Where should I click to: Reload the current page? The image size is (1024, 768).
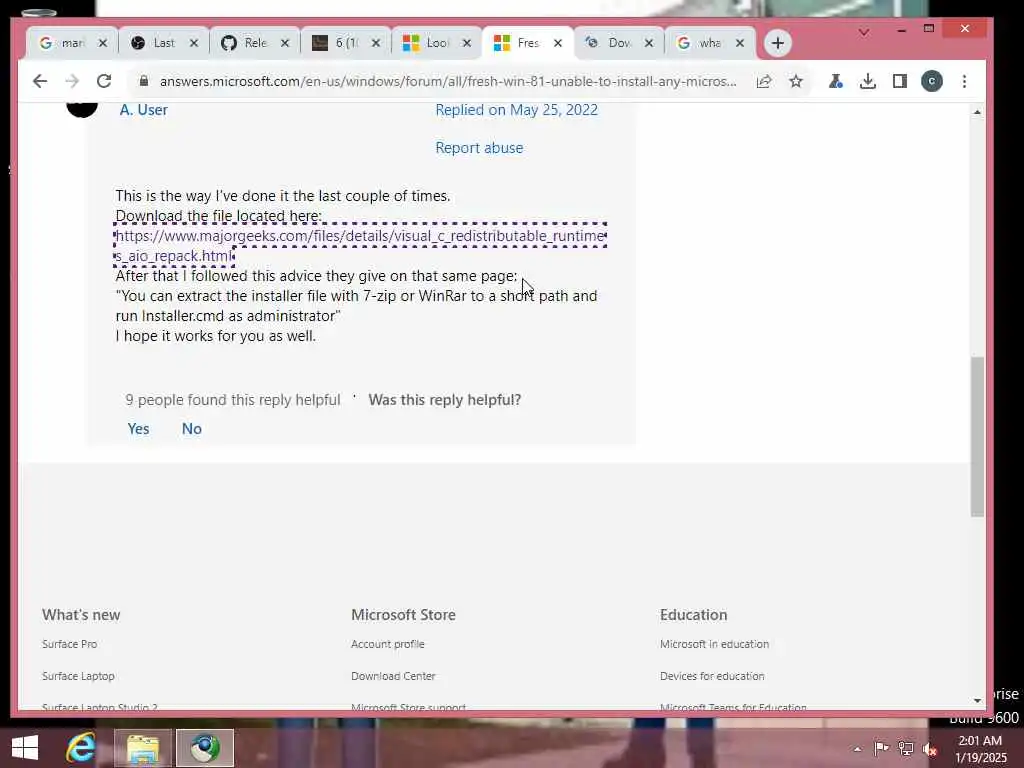pos(104,81)
